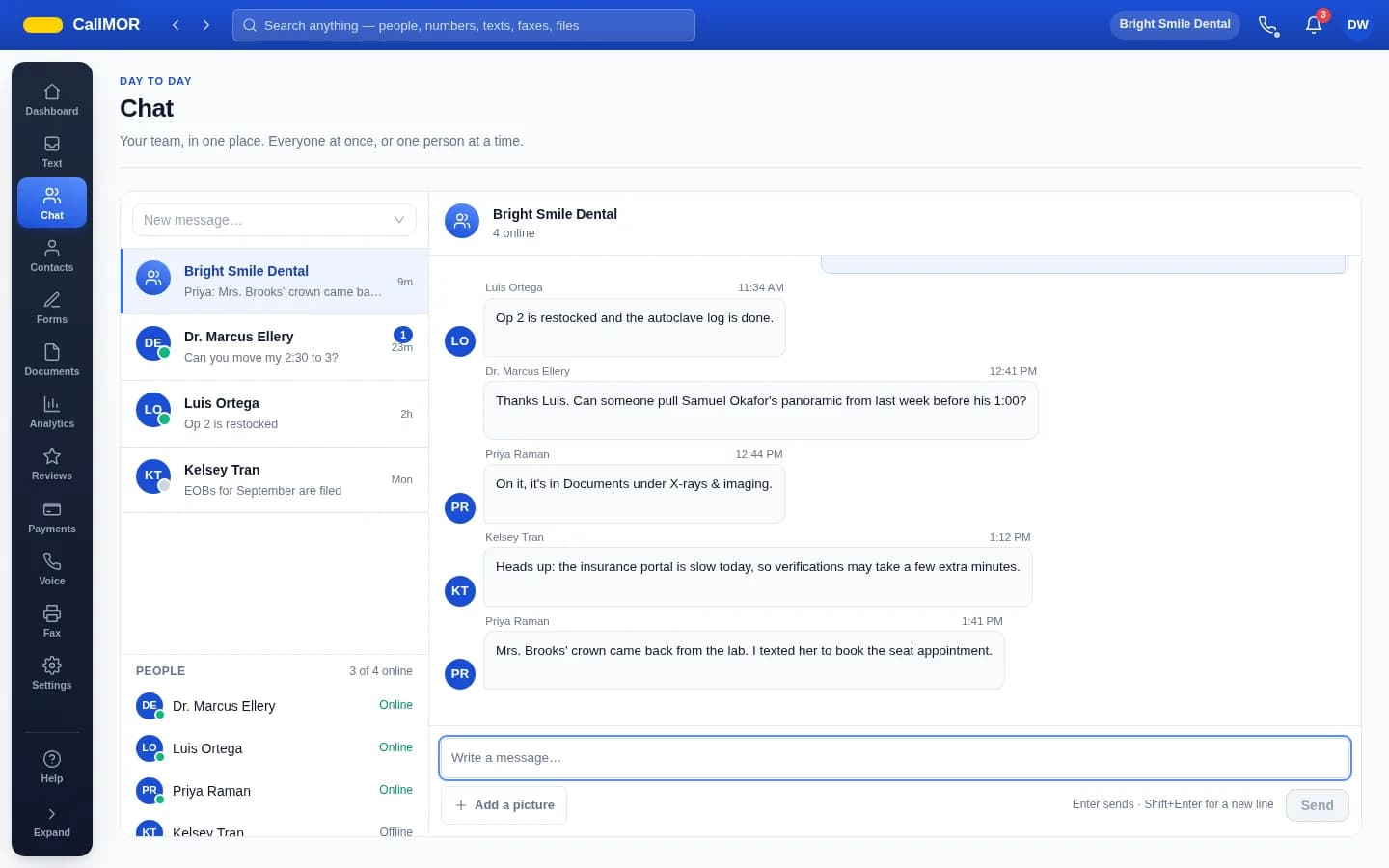Expand the sidebar with the Expand chevron
1389x868 pixels.
pyautogui.click(x=52, y=821)
